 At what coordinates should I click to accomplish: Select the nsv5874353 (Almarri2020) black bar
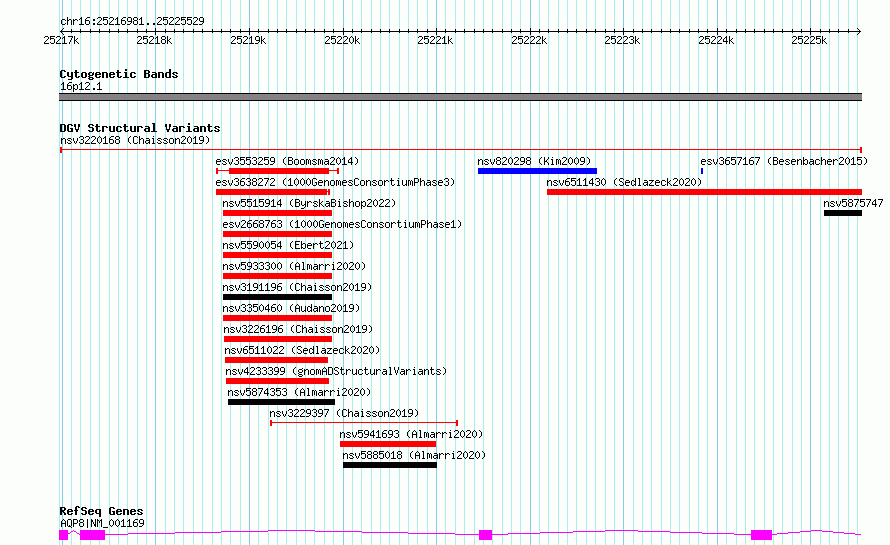click(x=281, y=402)
